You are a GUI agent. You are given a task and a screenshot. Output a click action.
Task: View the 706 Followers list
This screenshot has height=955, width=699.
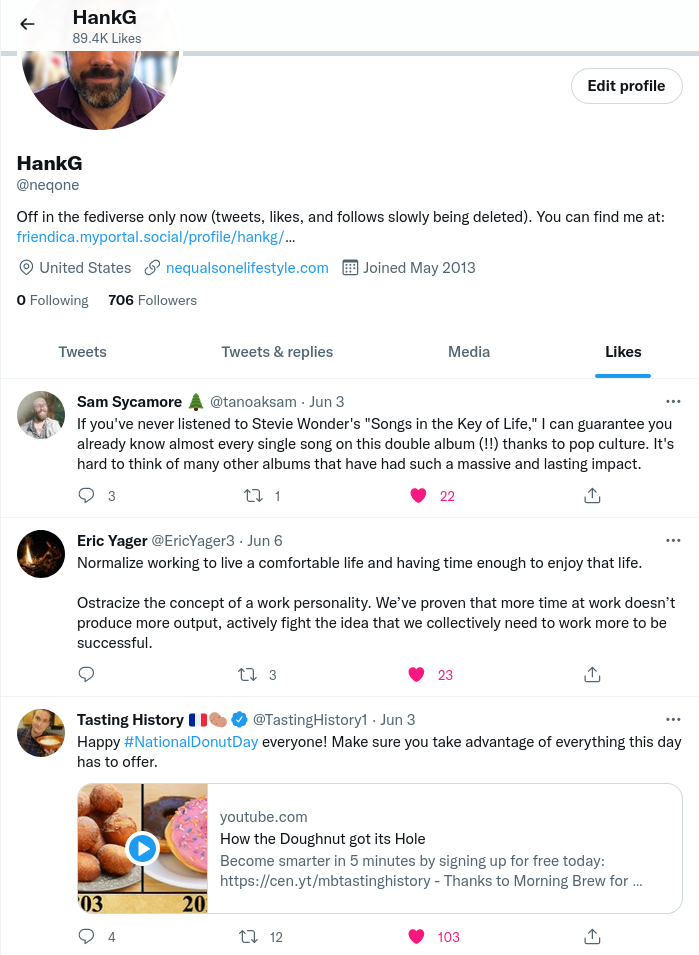152,300
